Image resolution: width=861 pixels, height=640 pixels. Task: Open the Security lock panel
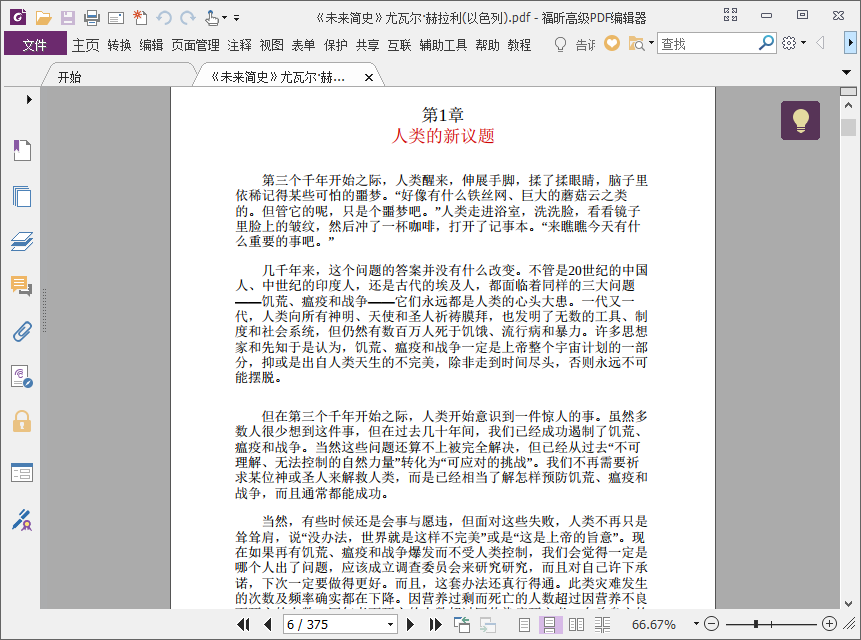click(x=22, y=422)
